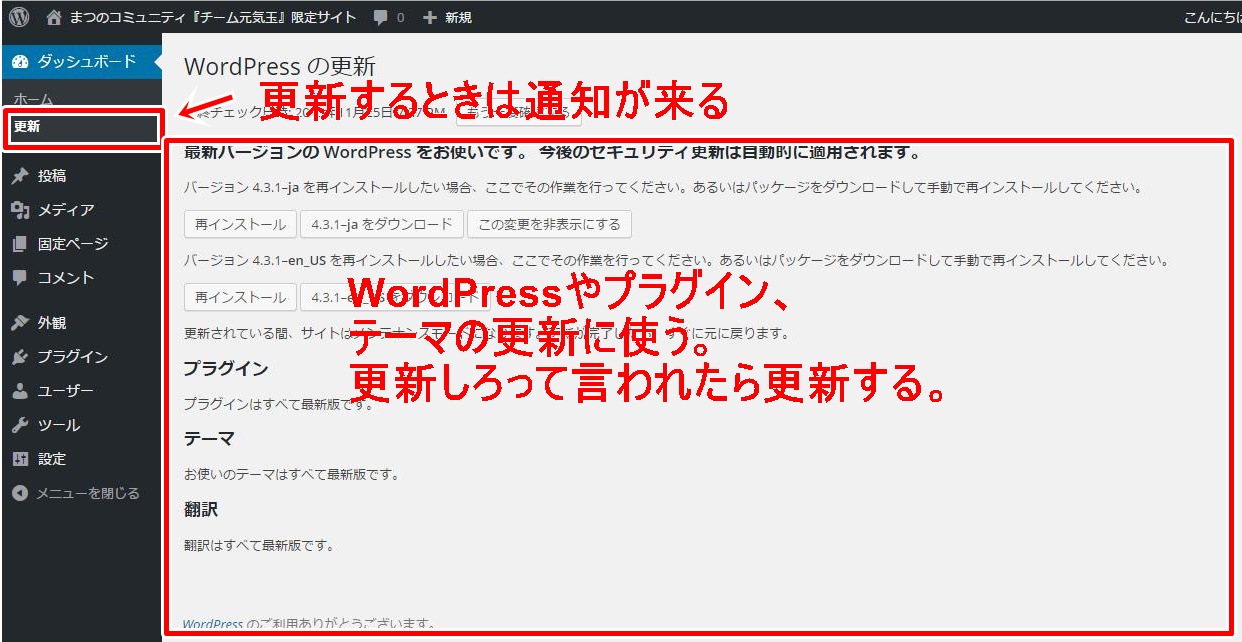Open the comments bubble icon in the admin bar
1242x642 pixels.
[x=380, y=18]
